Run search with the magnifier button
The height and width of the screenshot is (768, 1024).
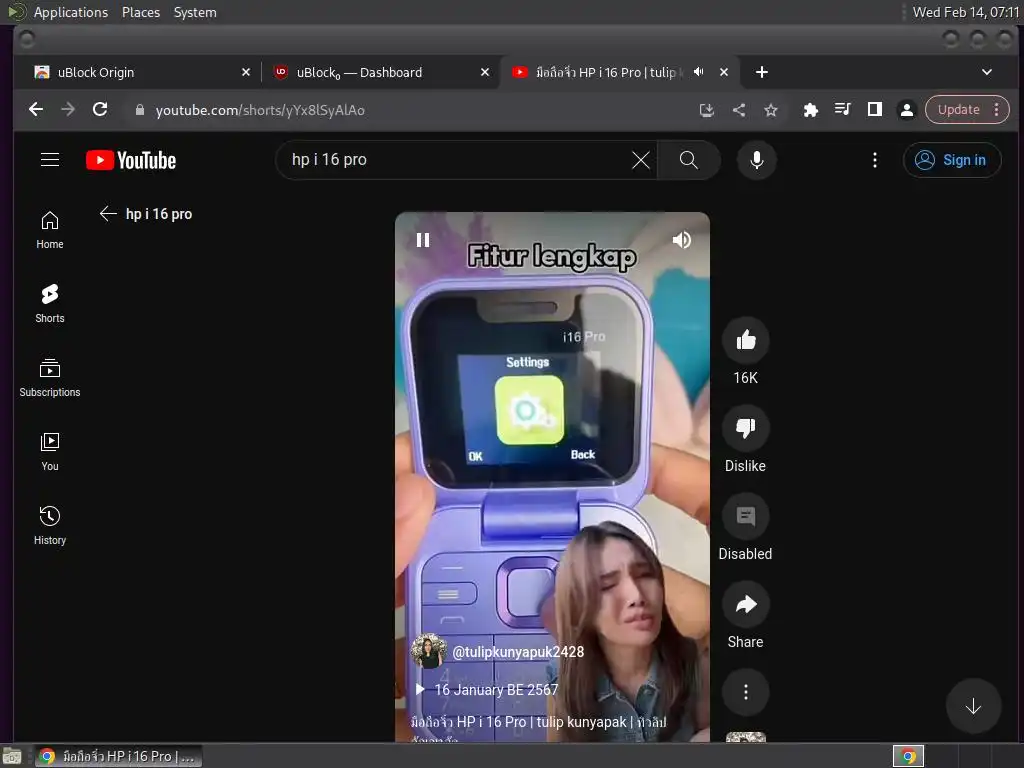(688, 160)
